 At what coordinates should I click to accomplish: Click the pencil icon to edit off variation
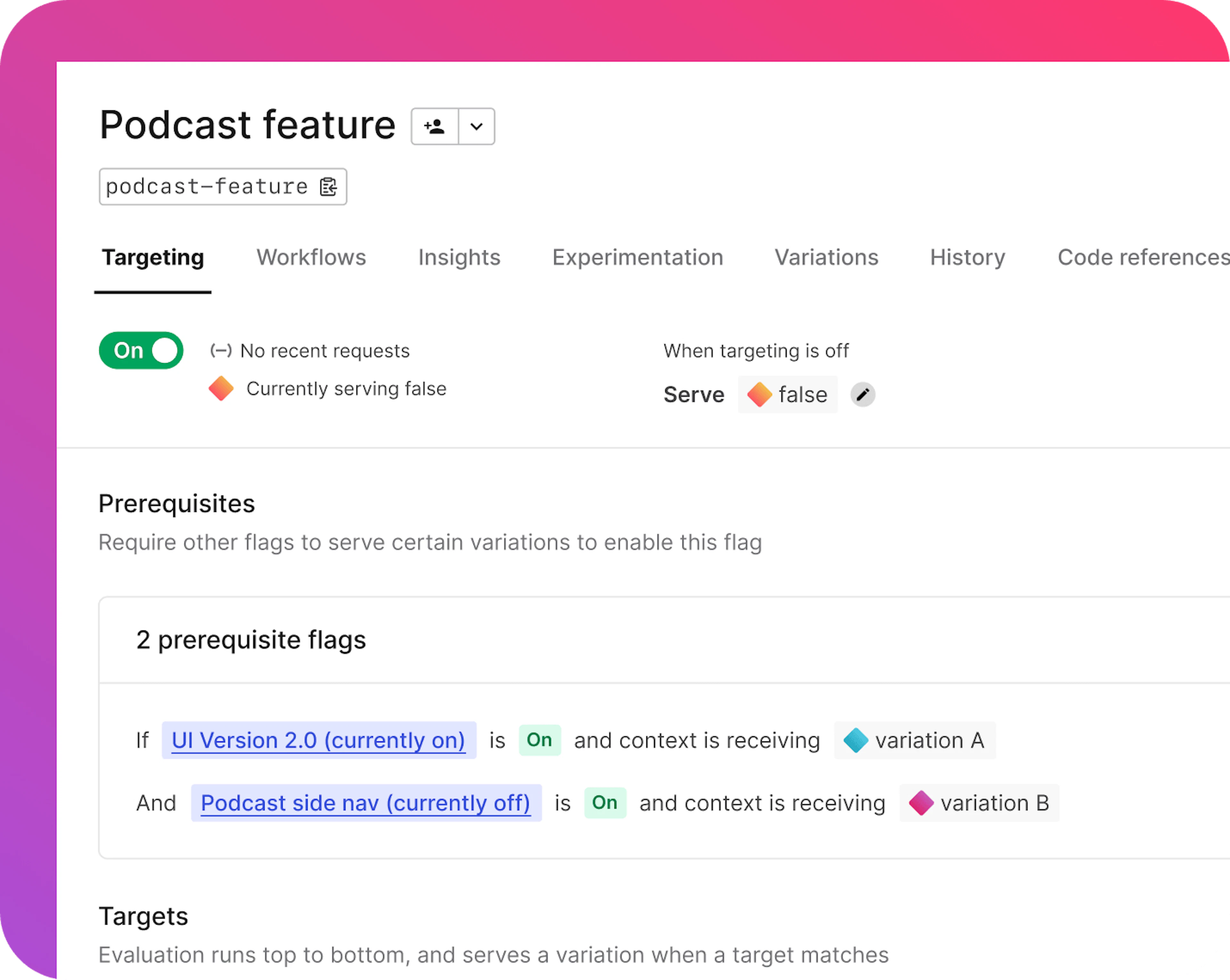(x=863, y=394)
